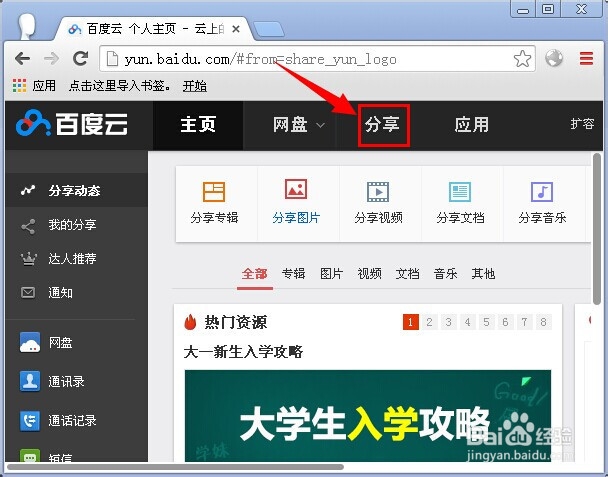Click the 分享图片 picture icon
608x477 pixels.
[296, 189]
